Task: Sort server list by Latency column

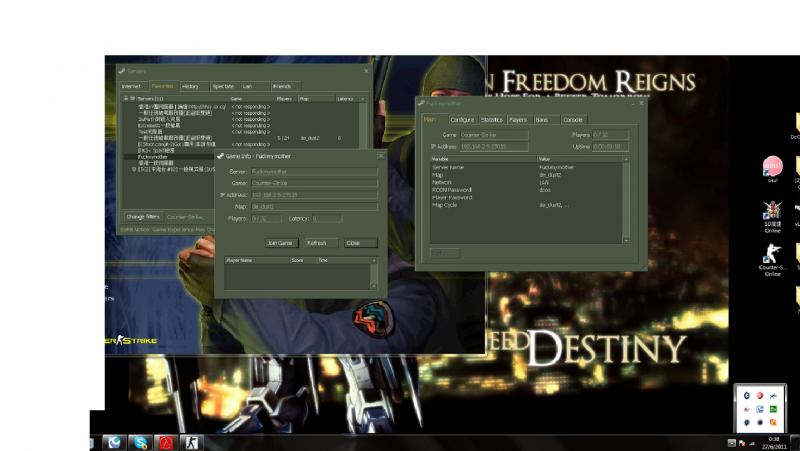Action: 347,98
